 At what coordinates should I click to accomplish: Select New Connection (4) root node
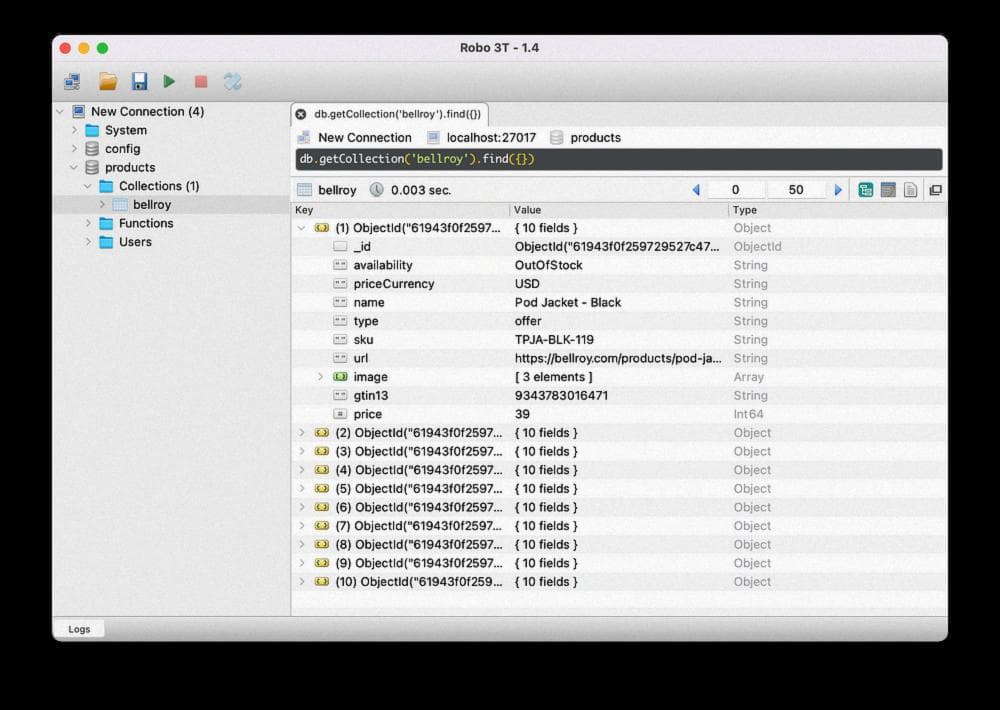pos(147,112)
